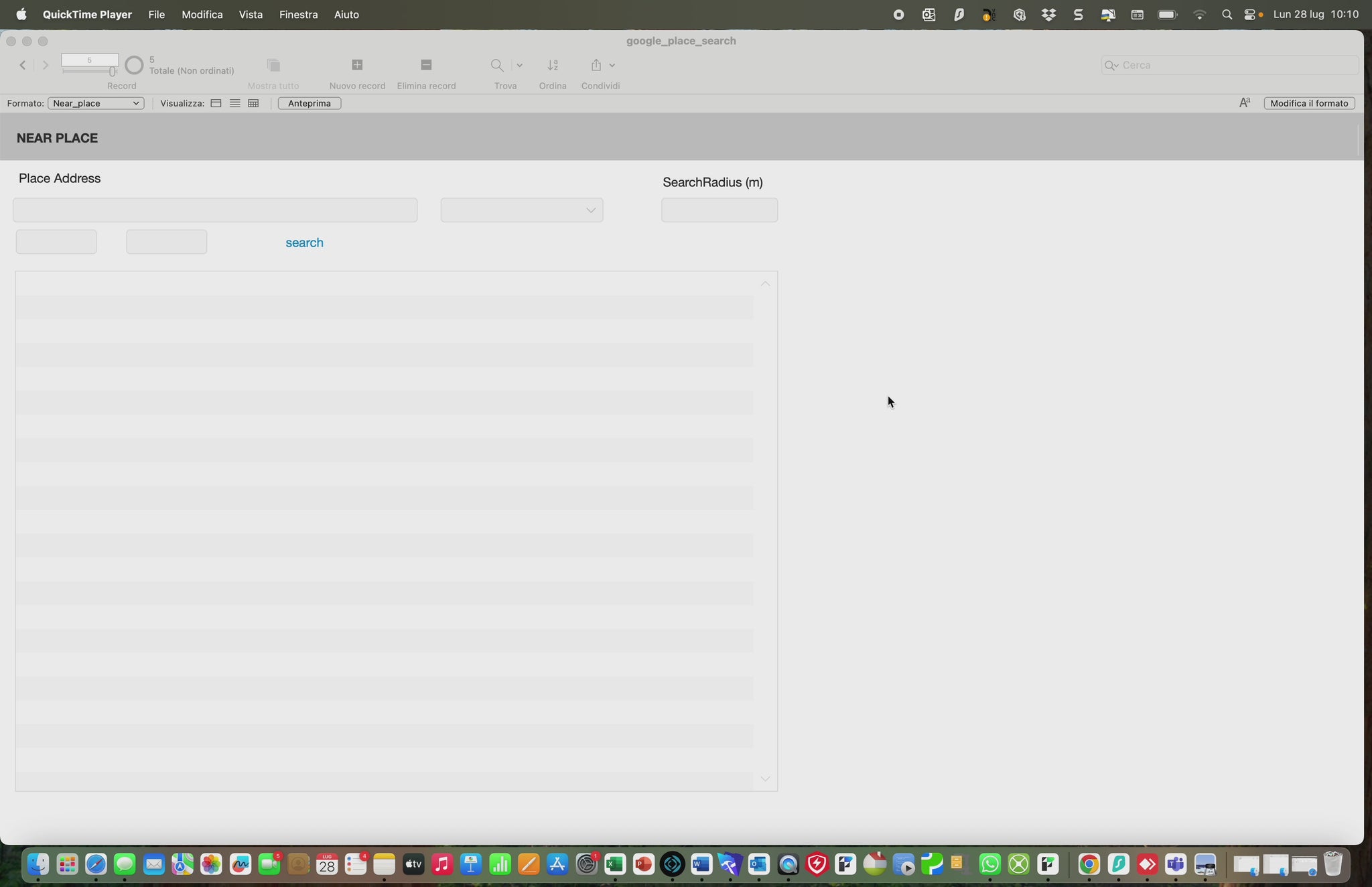Open the Vista menu

point(251,15)
